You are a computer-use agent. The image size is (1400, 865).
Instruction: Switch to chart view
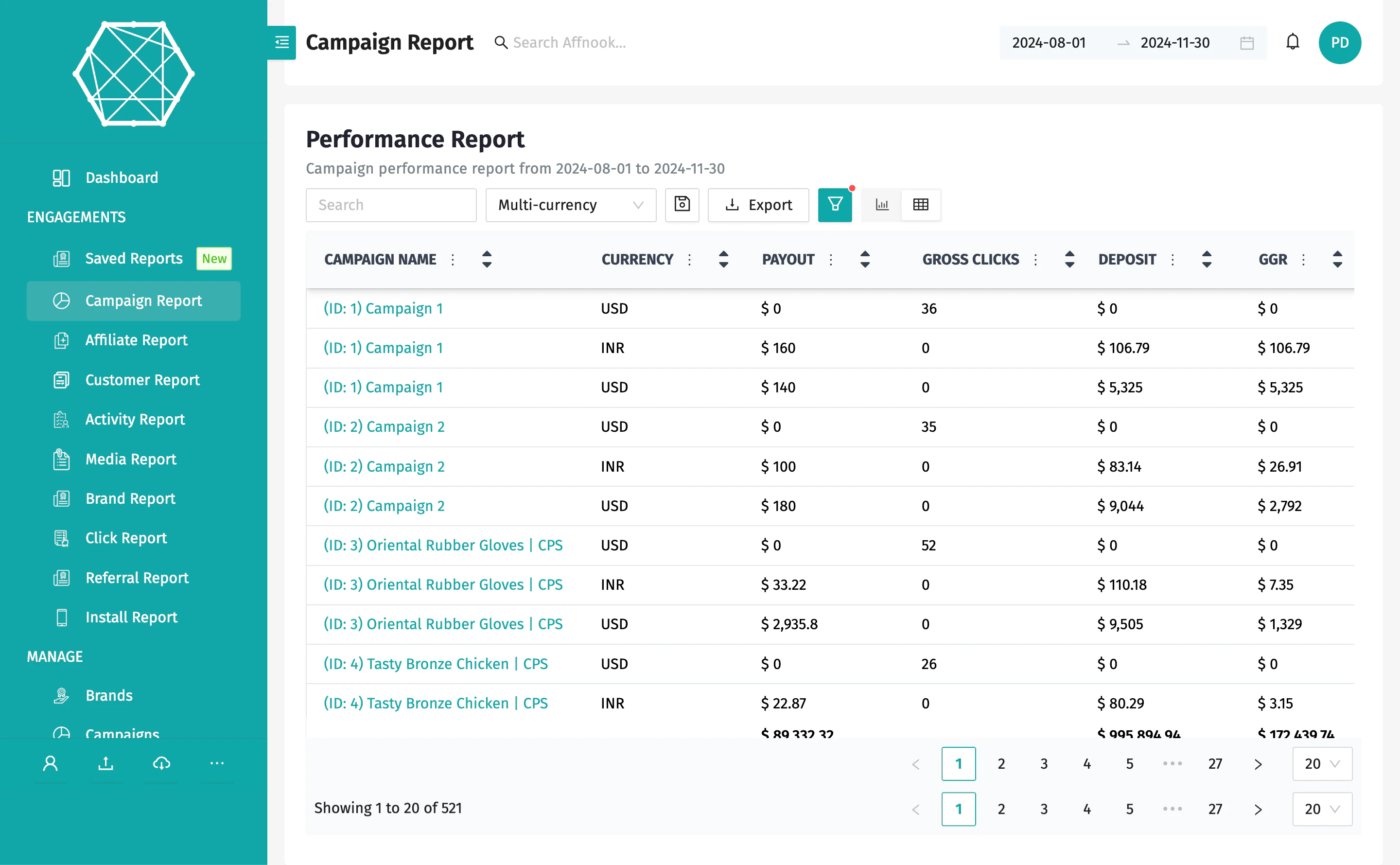[881, 205]
